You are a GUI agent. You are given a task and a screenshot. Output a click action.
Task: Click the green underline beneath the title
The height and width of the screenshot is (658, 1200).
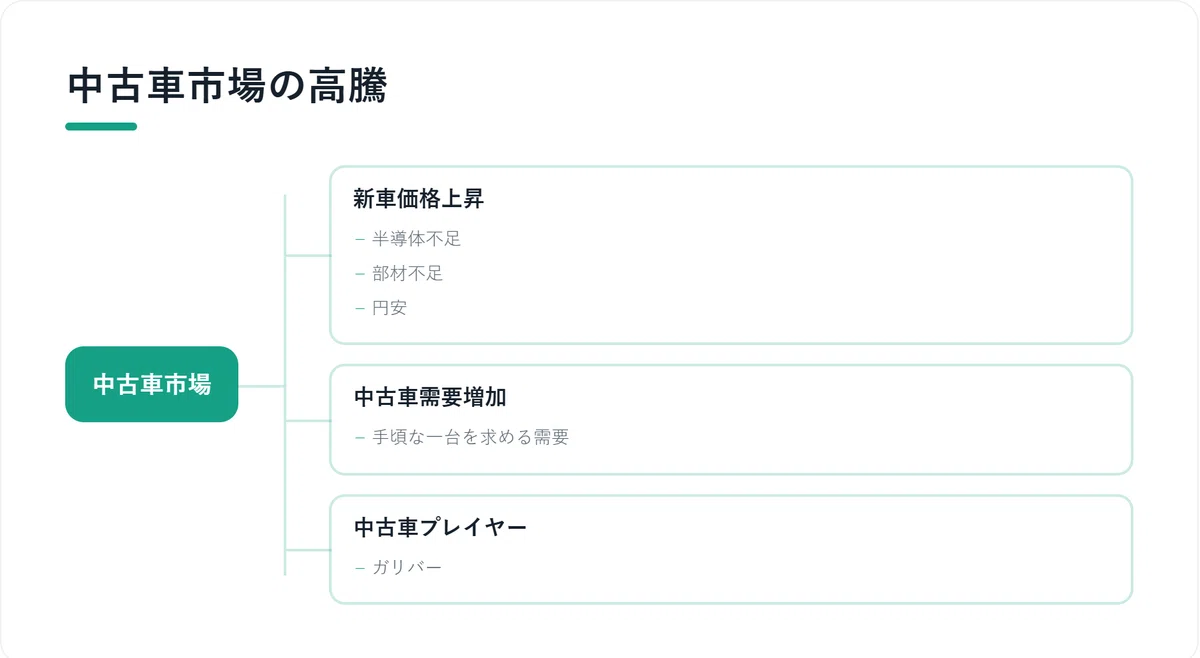click(101, 126)
